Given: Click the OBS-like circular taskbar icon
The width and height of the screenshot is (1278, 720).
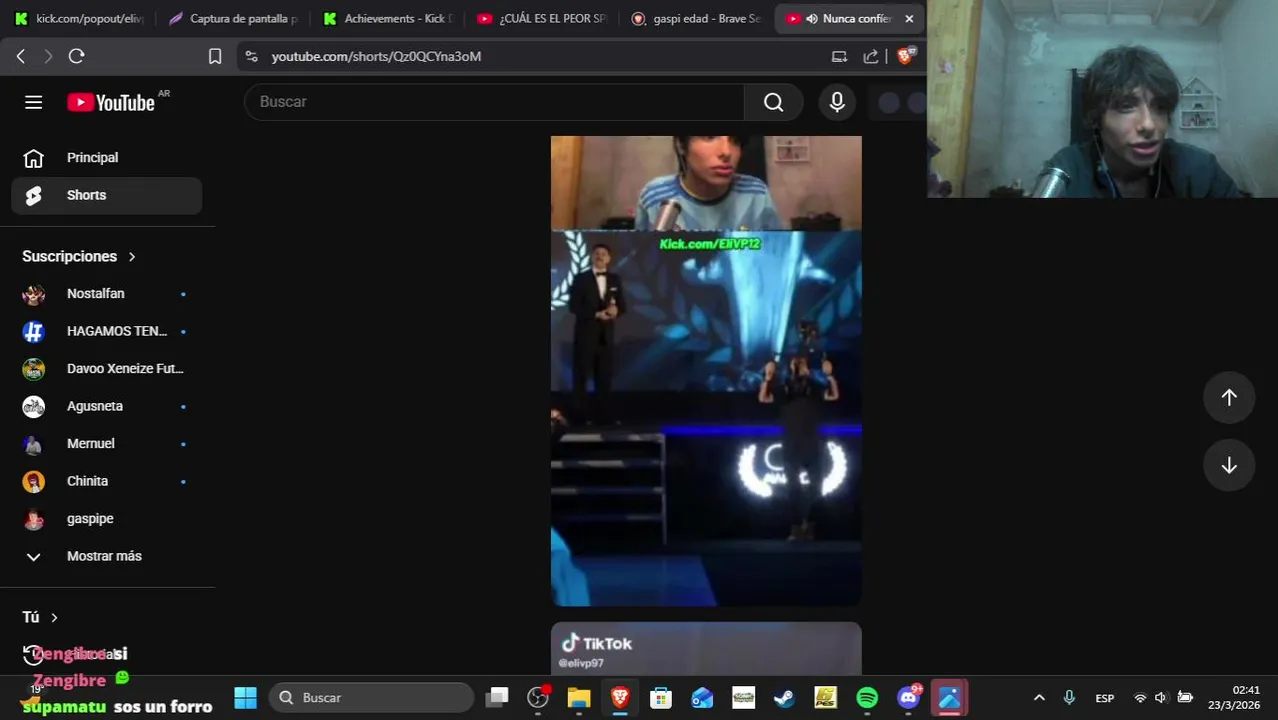Looking at the screenshot, I should (x=538, y=698).
